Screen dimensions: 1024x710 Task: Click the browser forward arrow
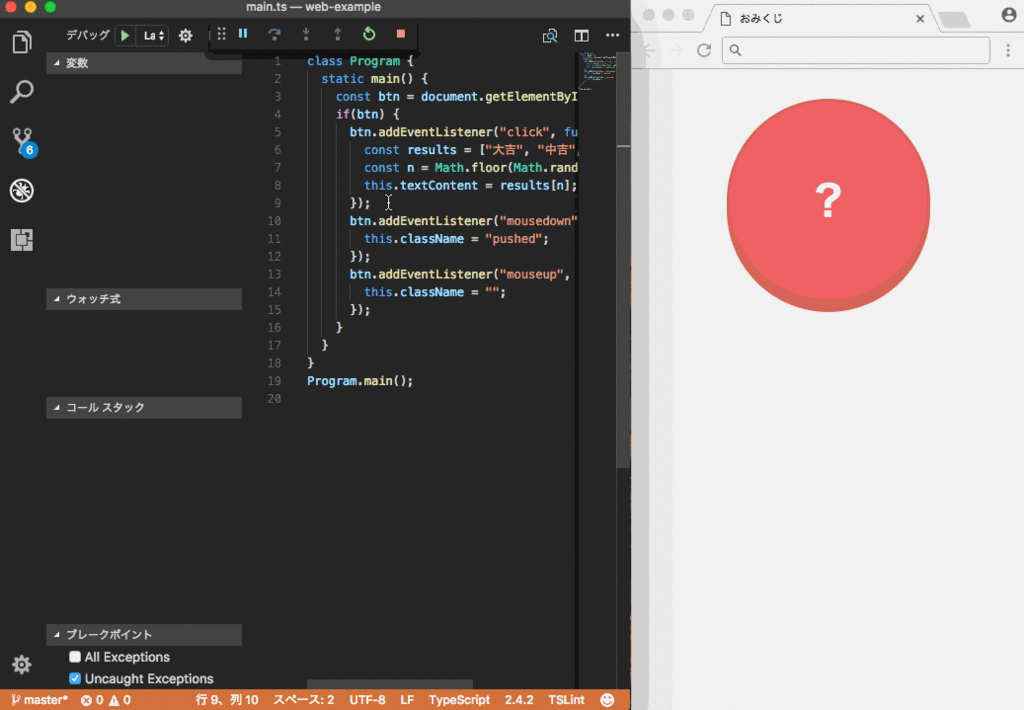tap(677, 50)
